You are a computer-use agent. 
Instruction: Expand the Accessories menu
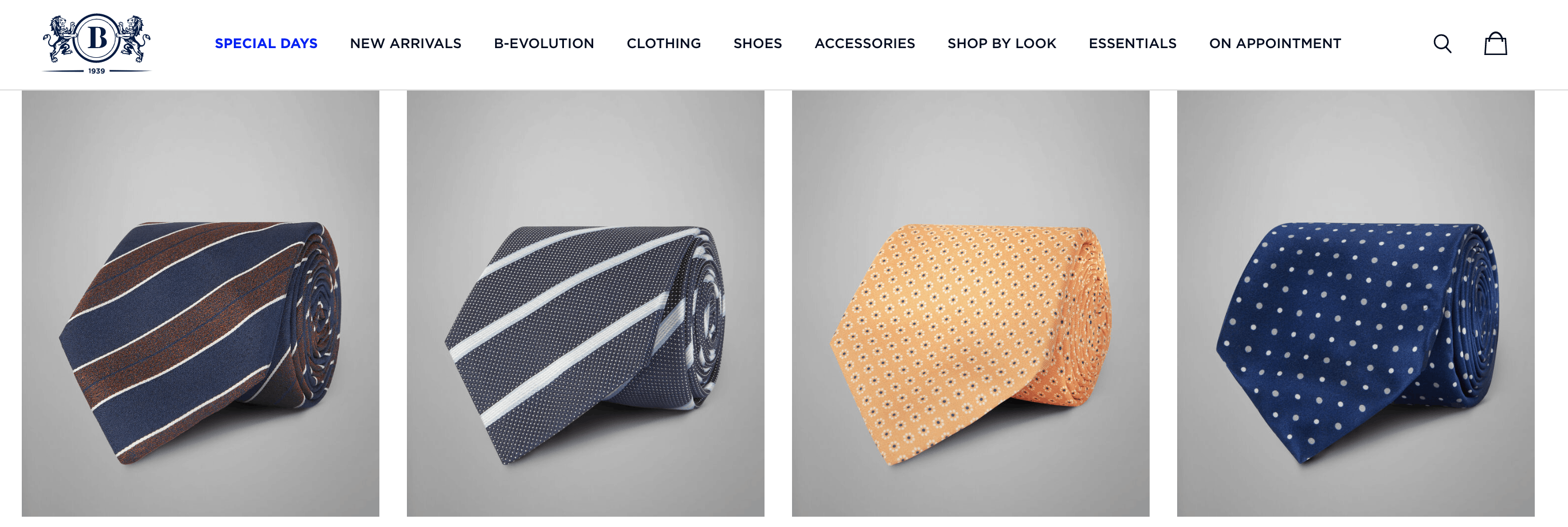click(864, 44)
